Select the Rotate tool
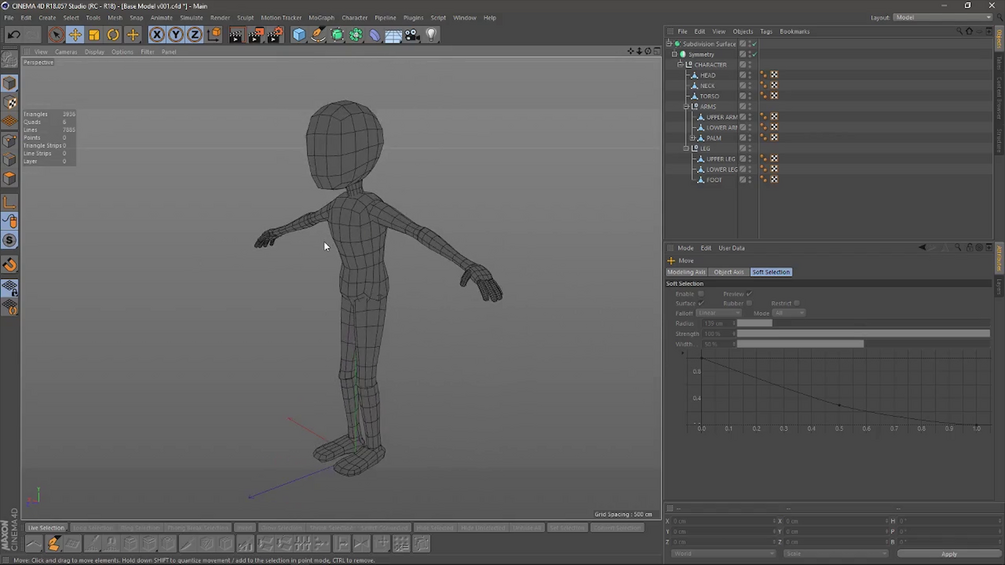Image resolution: width=1005 pixels, height=565 pixels. (113, 35)
